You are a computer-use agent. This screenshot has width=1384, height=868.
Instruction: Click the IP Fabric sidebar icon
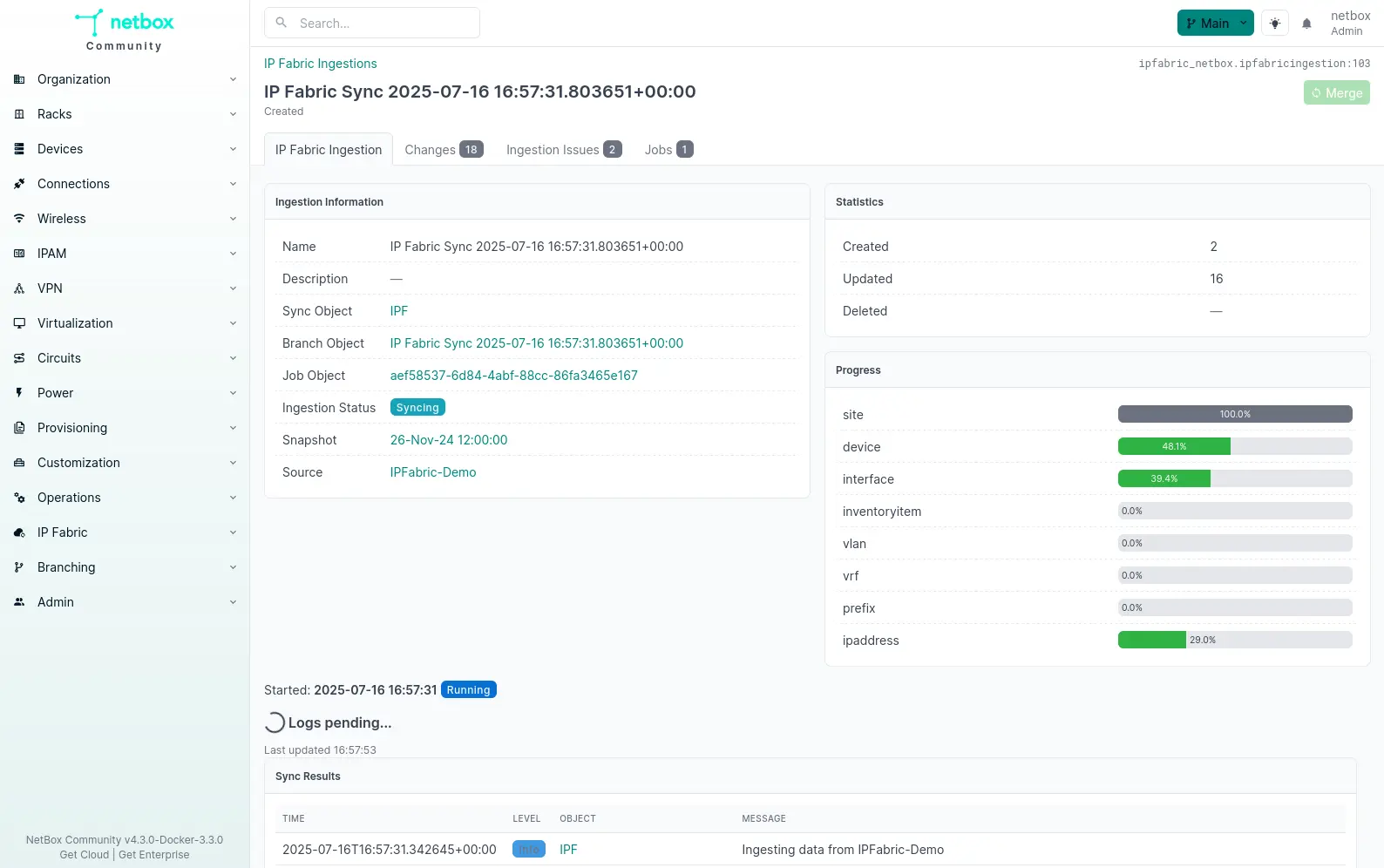pos(19,532)
